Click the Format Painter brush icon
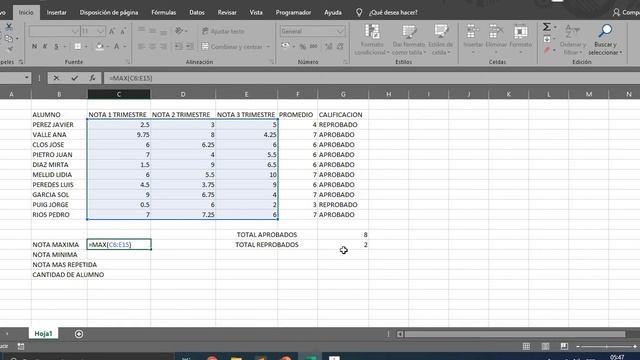 pos(10,49)
